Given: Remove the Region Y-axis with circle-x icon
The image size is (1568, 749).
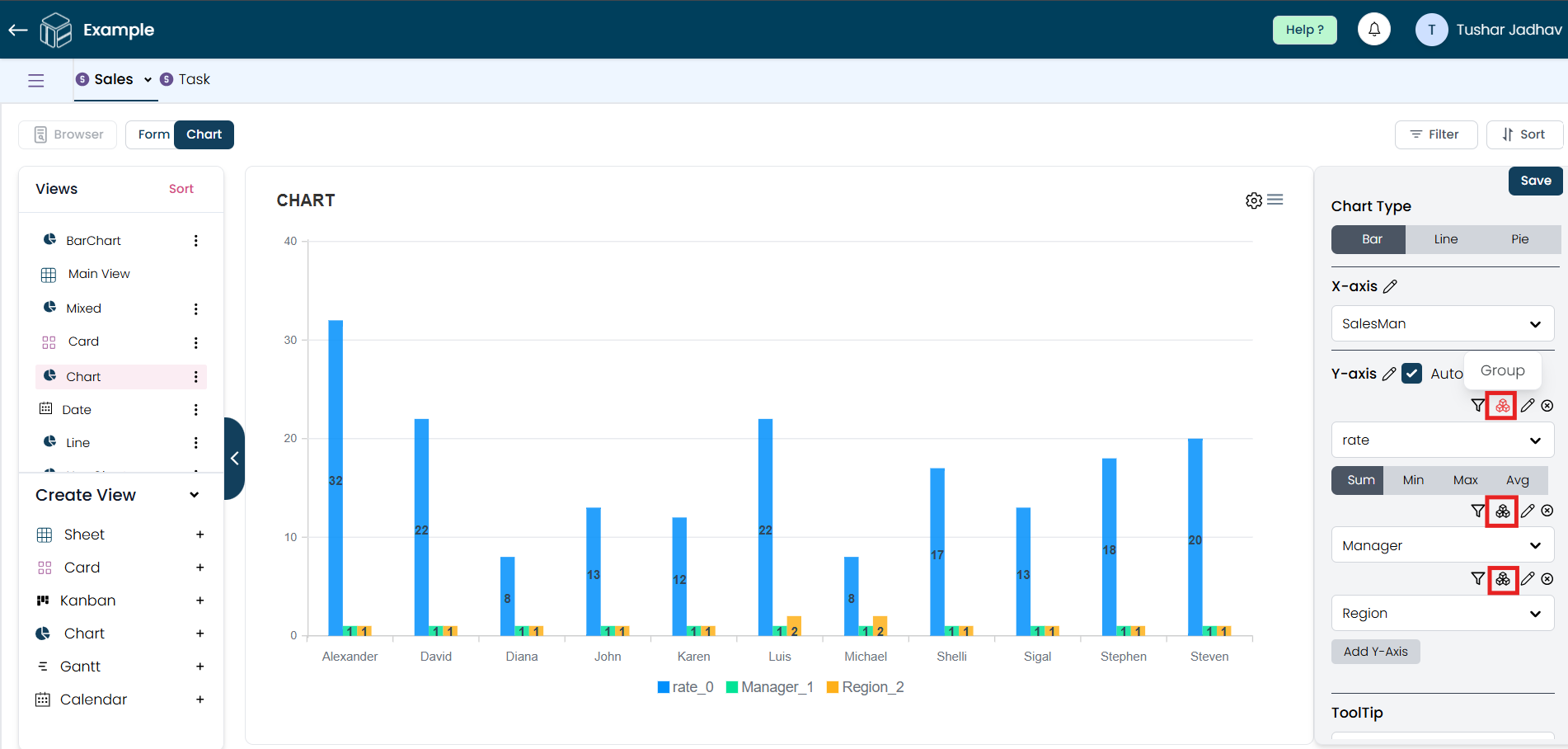Looking at the screenshot, I should tap(1547, 579).
